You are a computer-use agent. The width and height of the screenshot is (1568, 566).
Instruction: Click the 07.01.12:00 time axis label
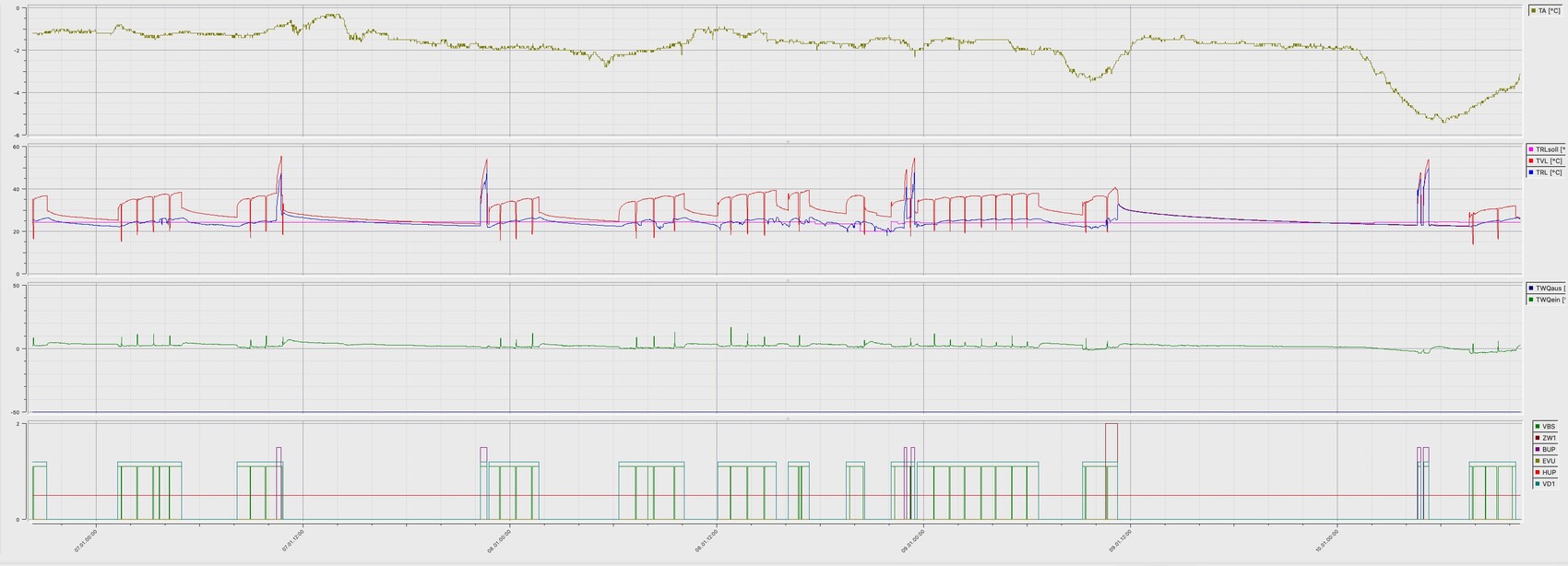pyautogui.click(x=293, y=538)
